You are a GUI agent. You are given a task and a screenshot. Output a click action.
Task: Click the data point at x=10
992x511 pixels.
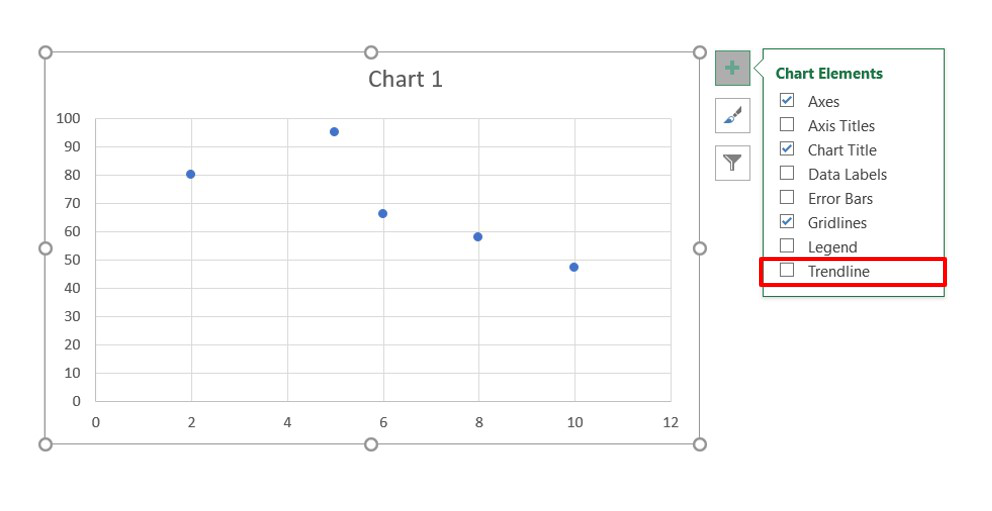(574, 267)
